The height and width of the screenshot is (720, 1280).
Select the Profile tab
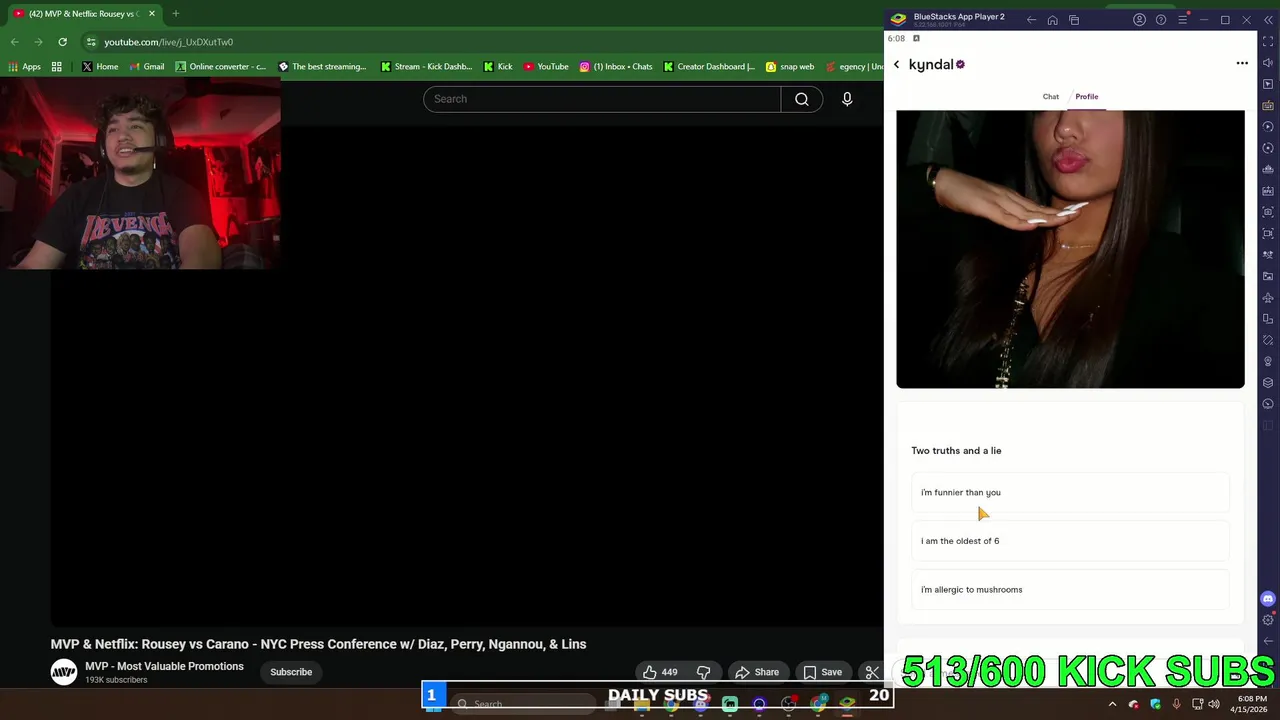1086,97
